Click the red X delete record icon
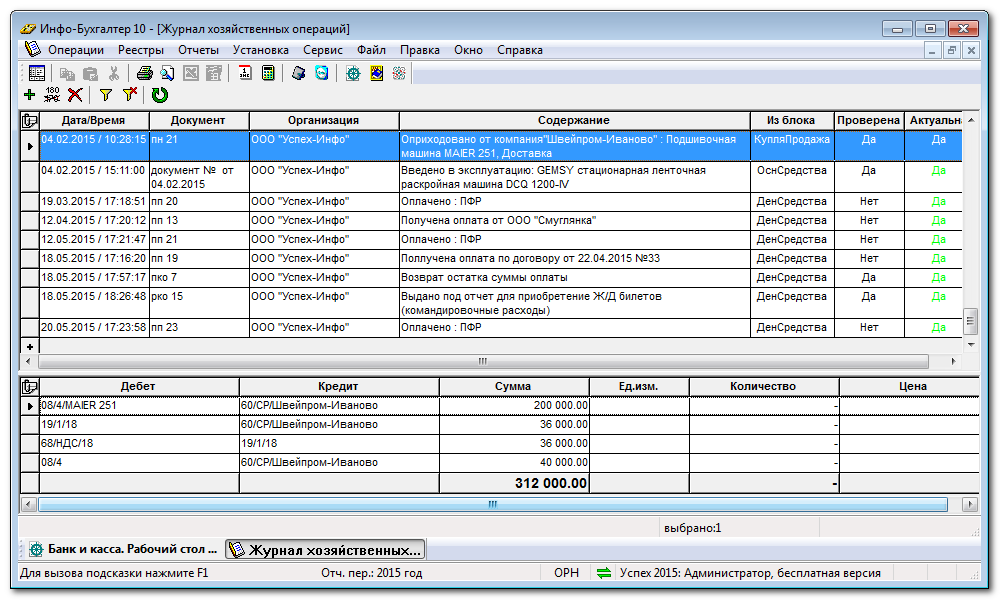 [75, 95]
